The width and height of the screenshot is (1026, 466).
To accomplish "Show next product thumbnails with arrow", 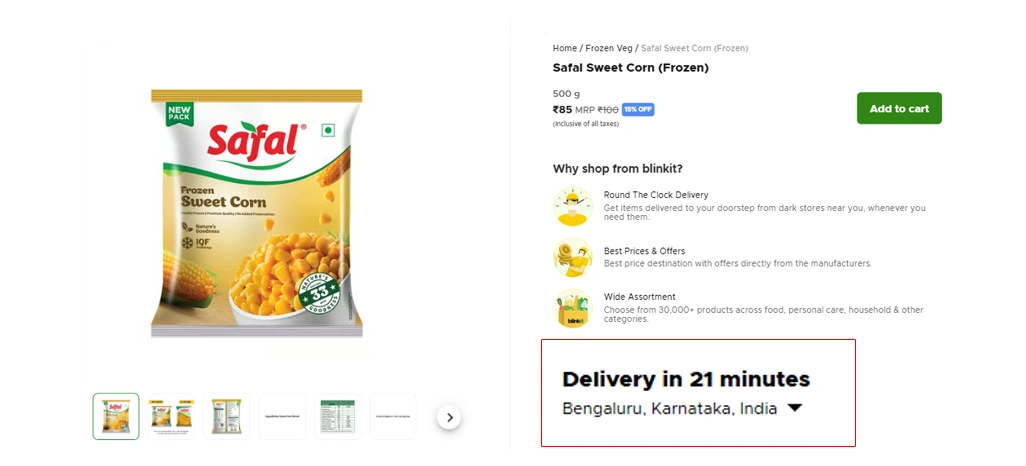I will (x=449, y=417).
